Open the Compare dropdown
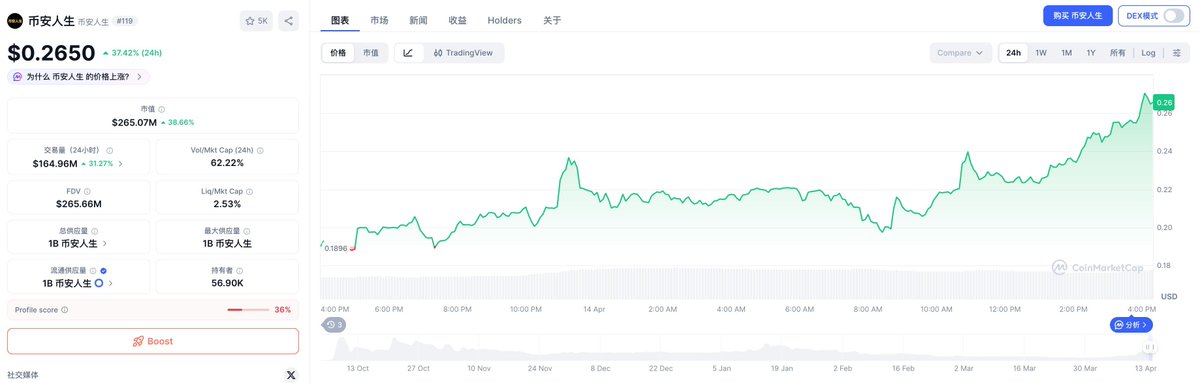This screenshot has height=383, width=1200. pyautogui.click(x=960, y=53)
